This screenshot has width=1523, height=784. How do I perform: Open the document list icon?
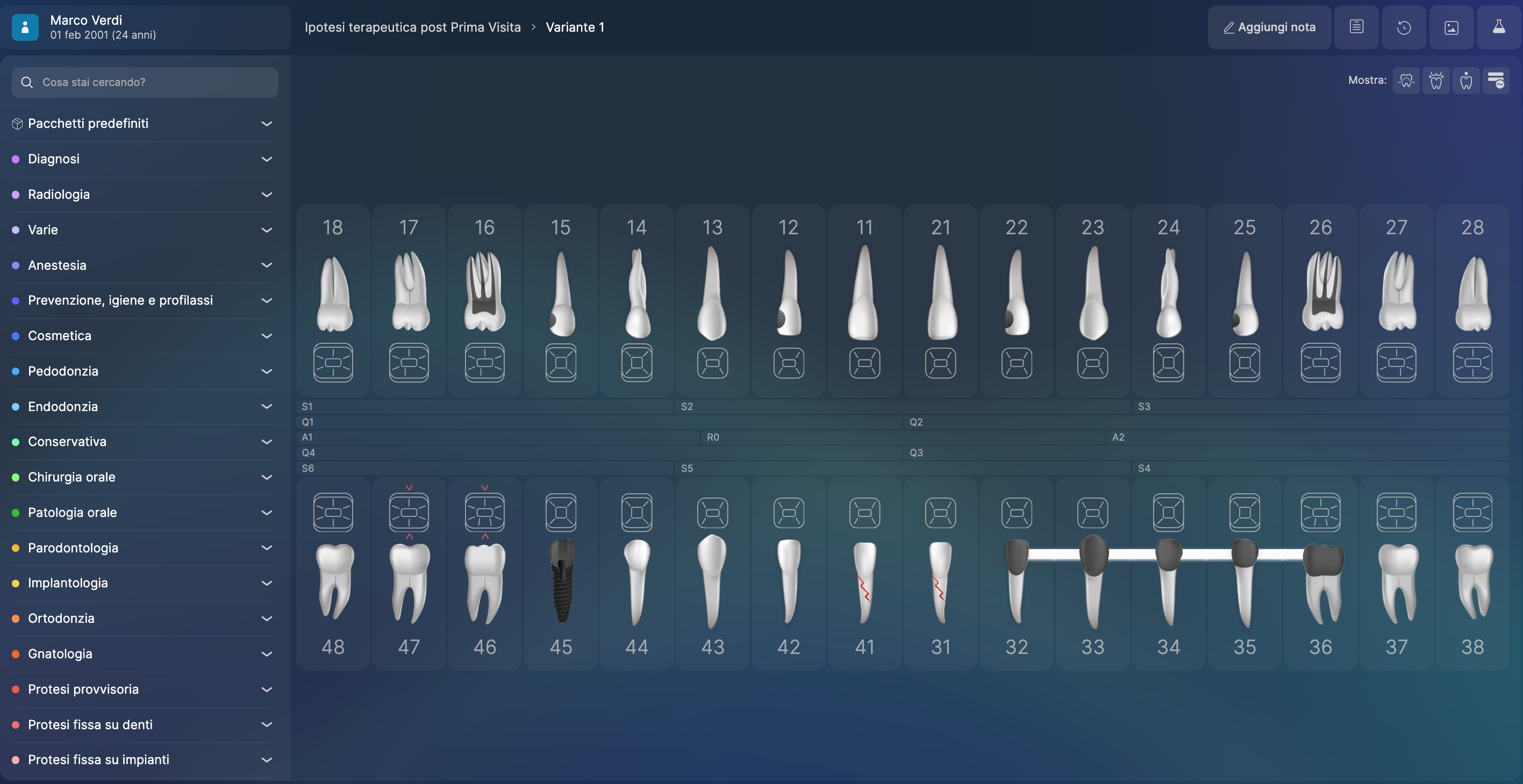[1356, 27]
